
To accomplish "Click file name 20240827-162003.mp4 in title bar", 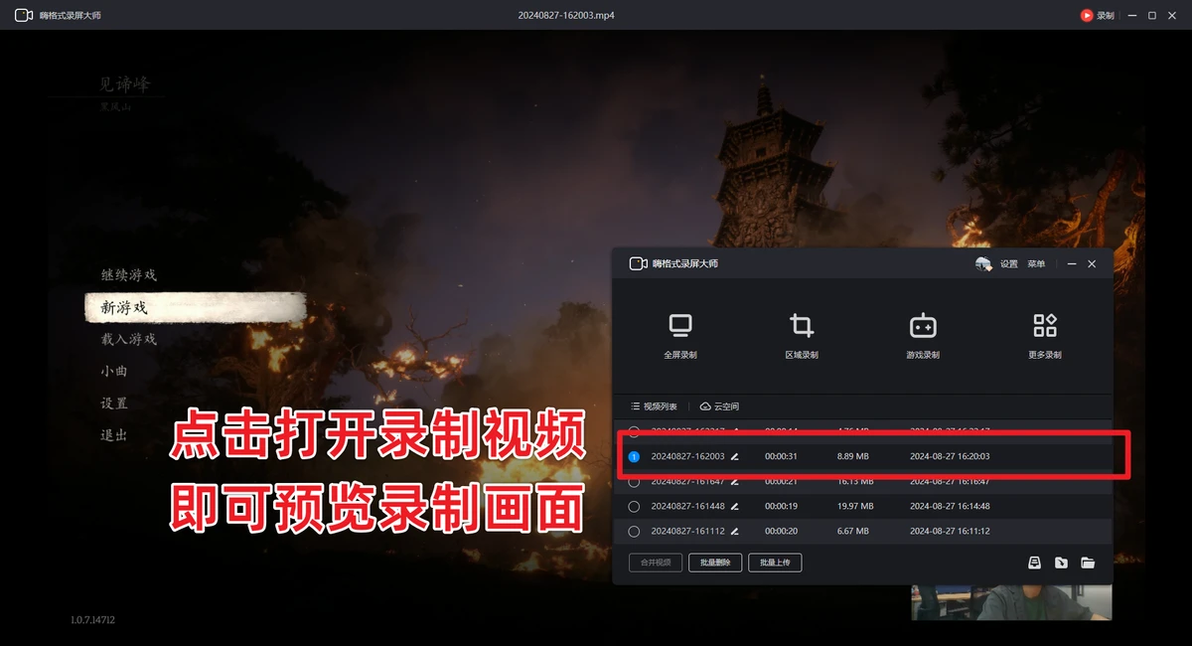I will pos(566,15).
